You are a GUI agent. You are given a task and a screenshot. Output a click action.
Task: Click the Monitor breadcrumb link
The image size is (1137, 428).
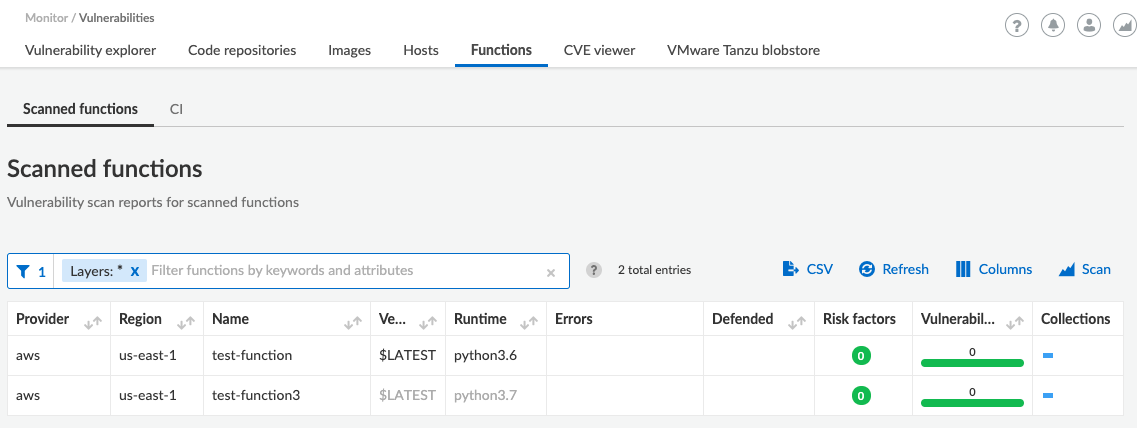(46, 17)
